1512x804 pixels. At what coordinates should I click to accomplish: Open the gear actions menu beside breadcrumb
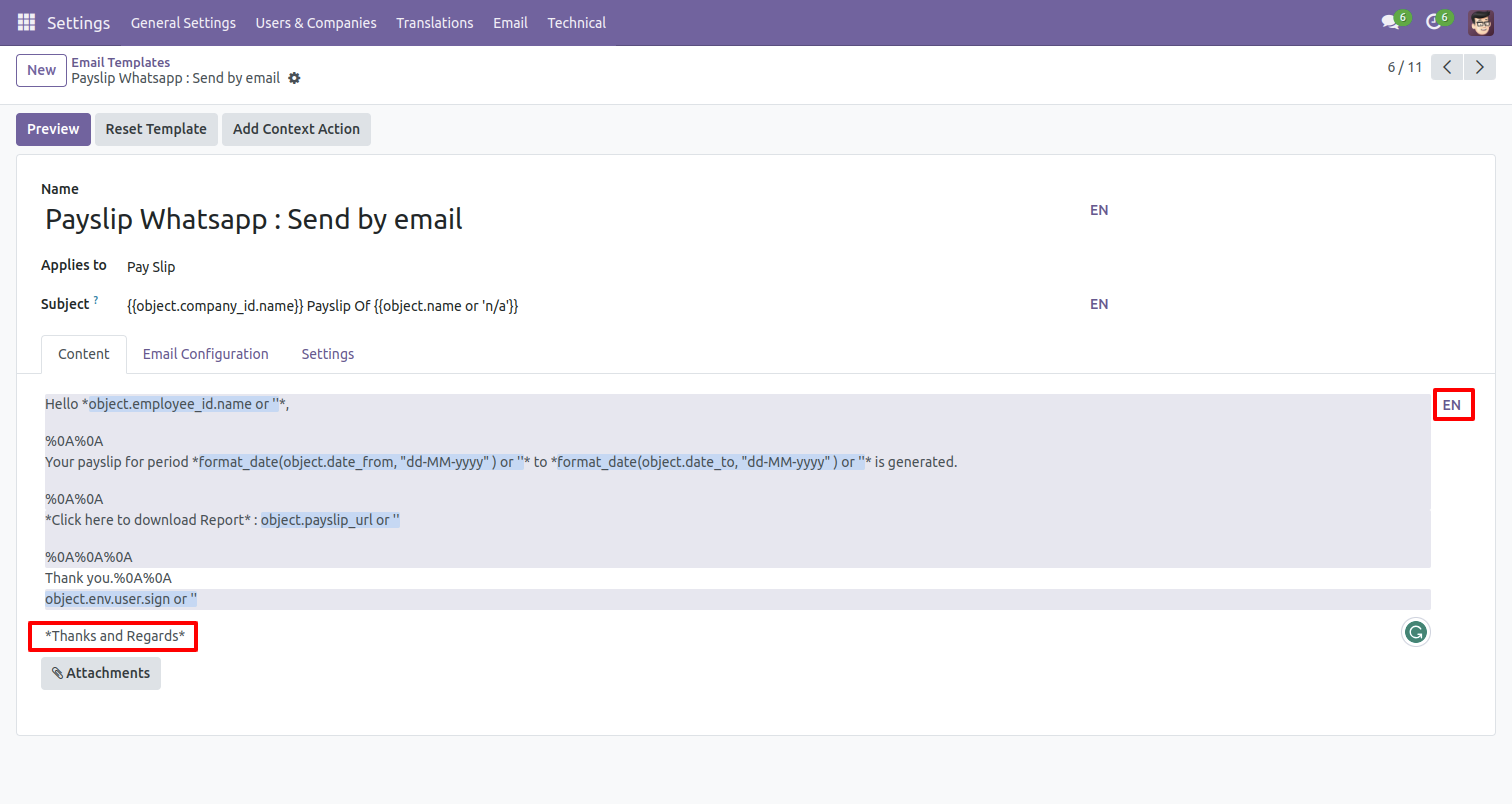click(x=294, y=78)
